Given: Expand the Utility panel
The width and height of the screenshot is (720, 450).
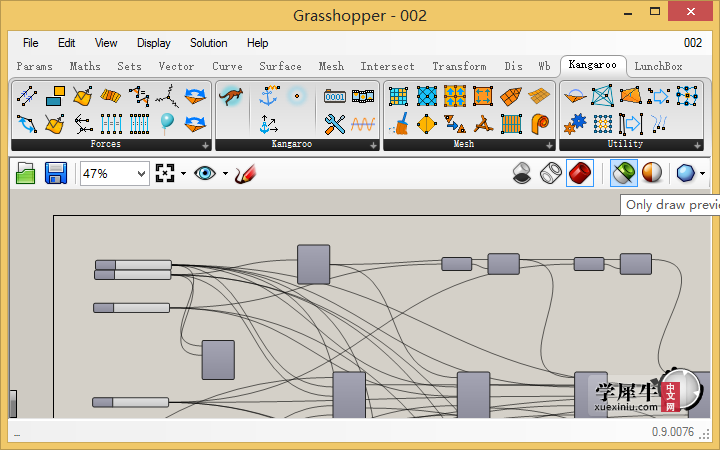Looking at the screenshot, I should click(697, 146).
